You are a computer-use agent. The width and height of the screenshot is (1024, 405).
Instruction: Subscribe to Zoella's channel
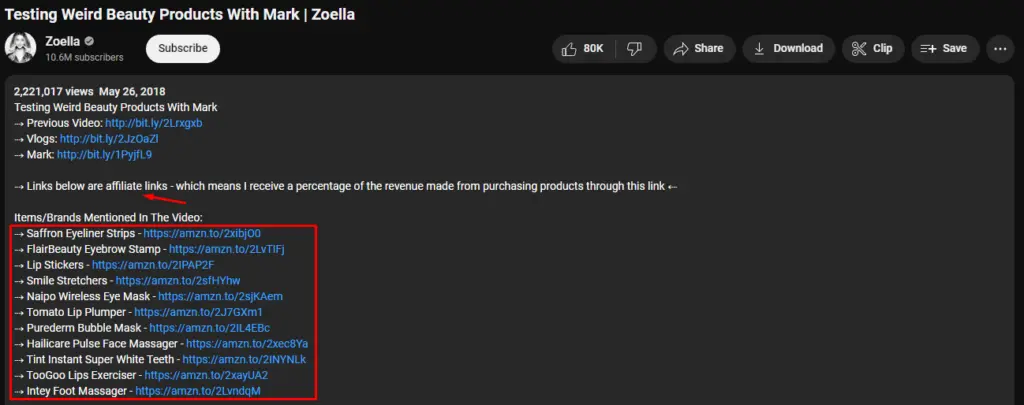click(182, 48)
